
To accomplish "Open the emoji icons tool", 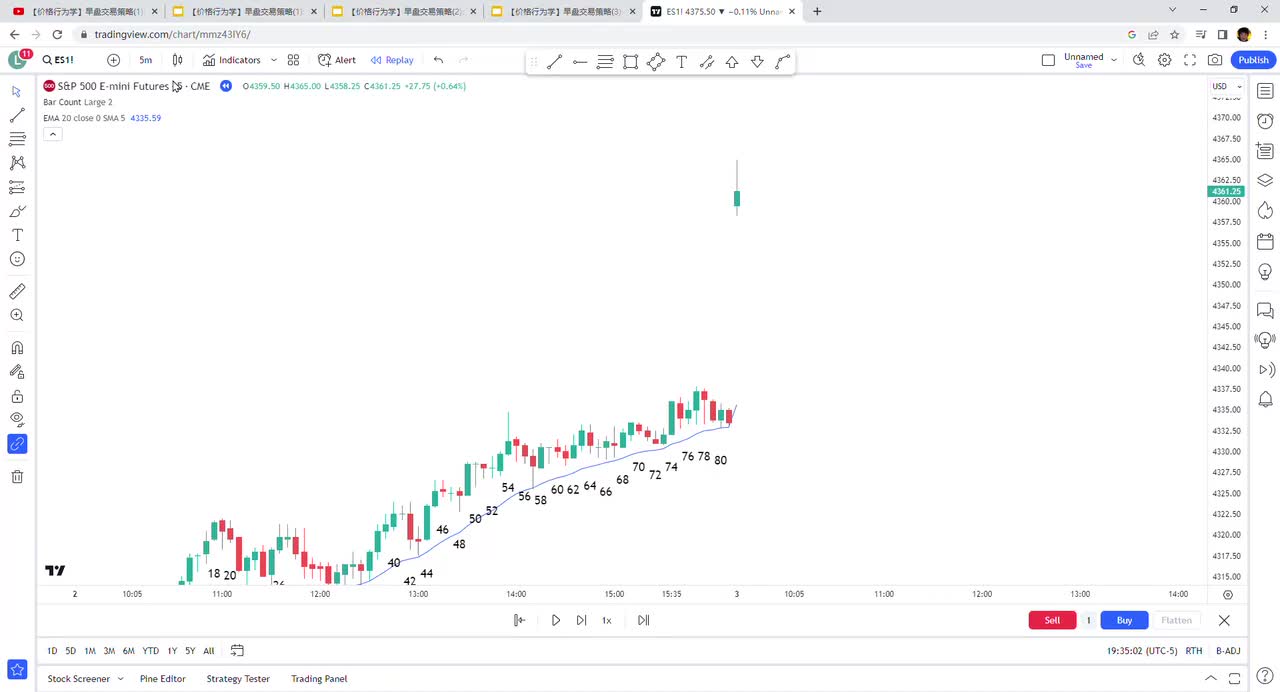I will (17, 259).
